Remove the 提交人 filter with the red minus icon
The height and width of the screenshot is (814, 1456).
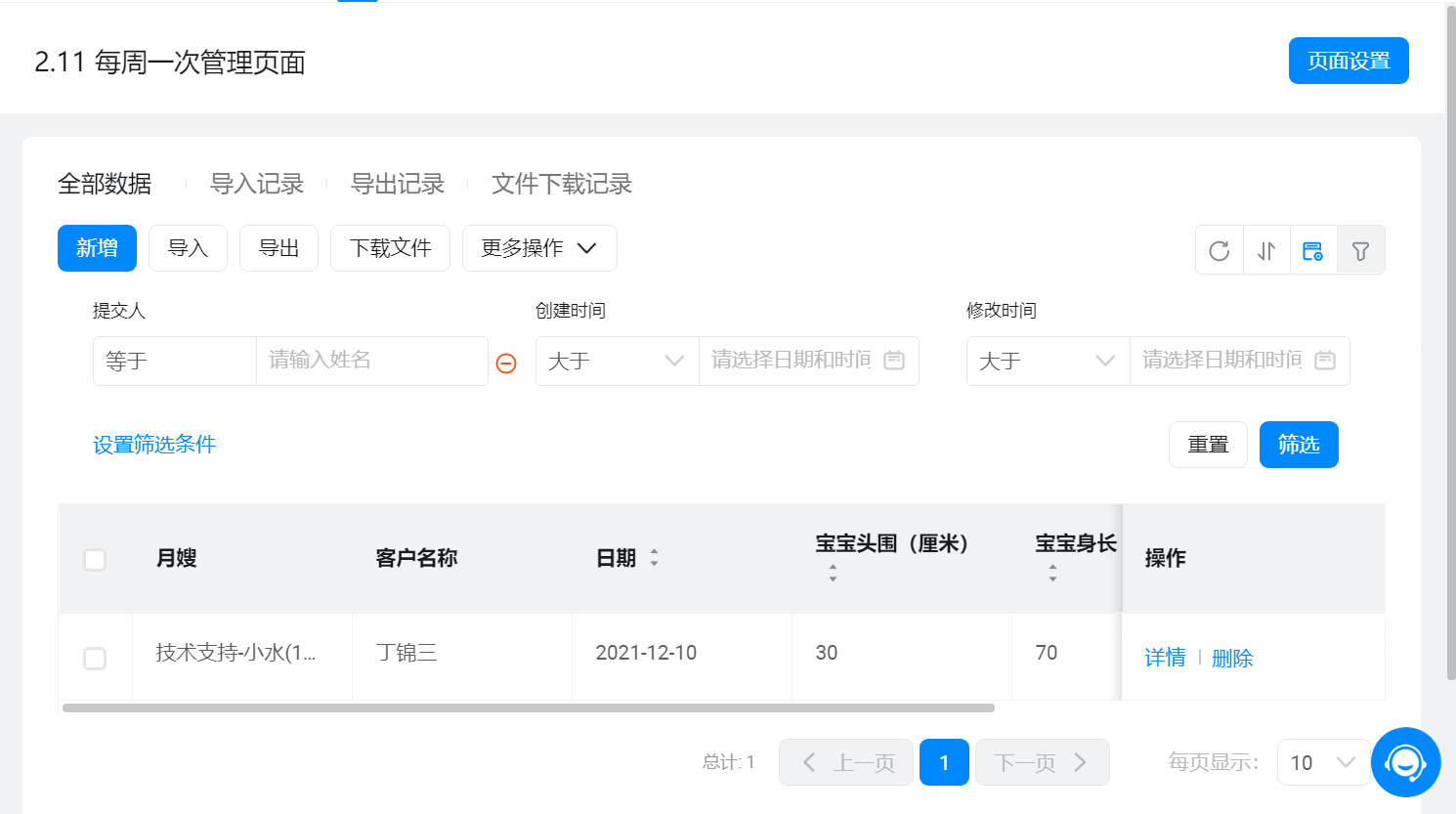tap(506, 363)
